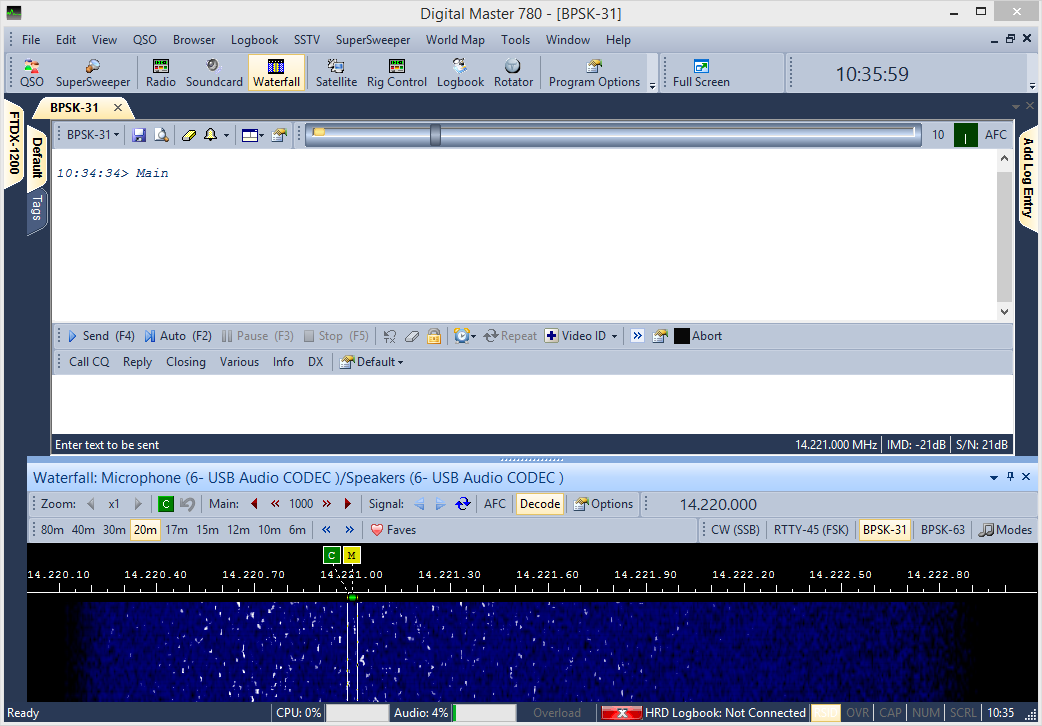Toggle the padlock lock icon
This screenshot has width=1042, height=726.
coord(434,336)
